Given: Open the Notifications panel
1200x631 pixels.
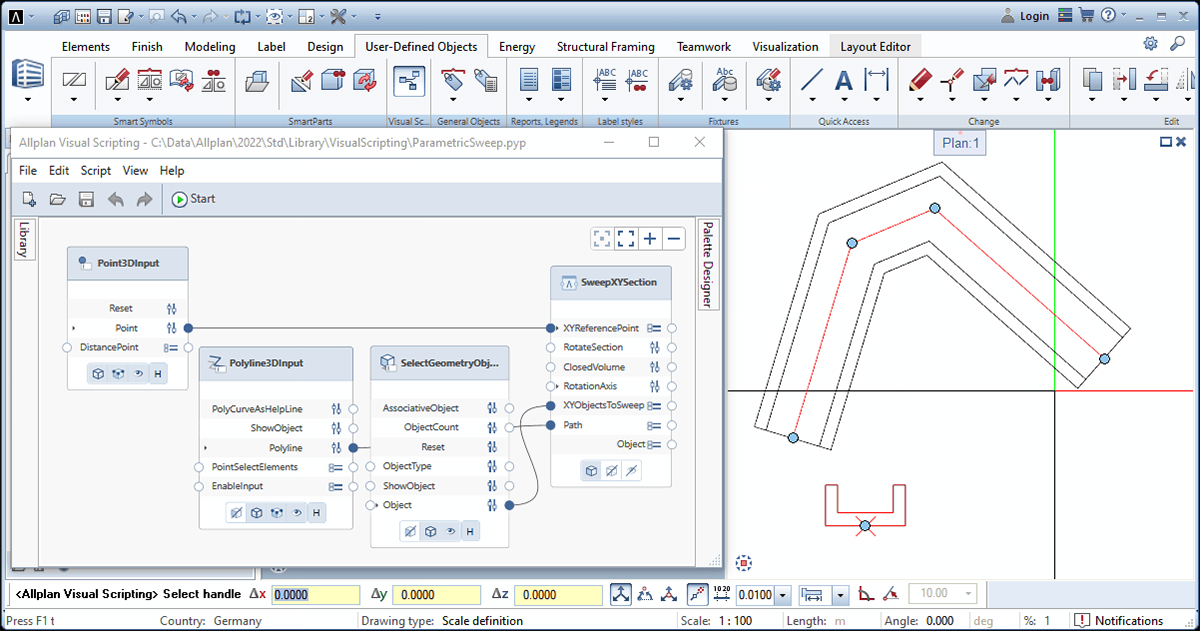Looking at the screenshot, I should pos(1119,621).
